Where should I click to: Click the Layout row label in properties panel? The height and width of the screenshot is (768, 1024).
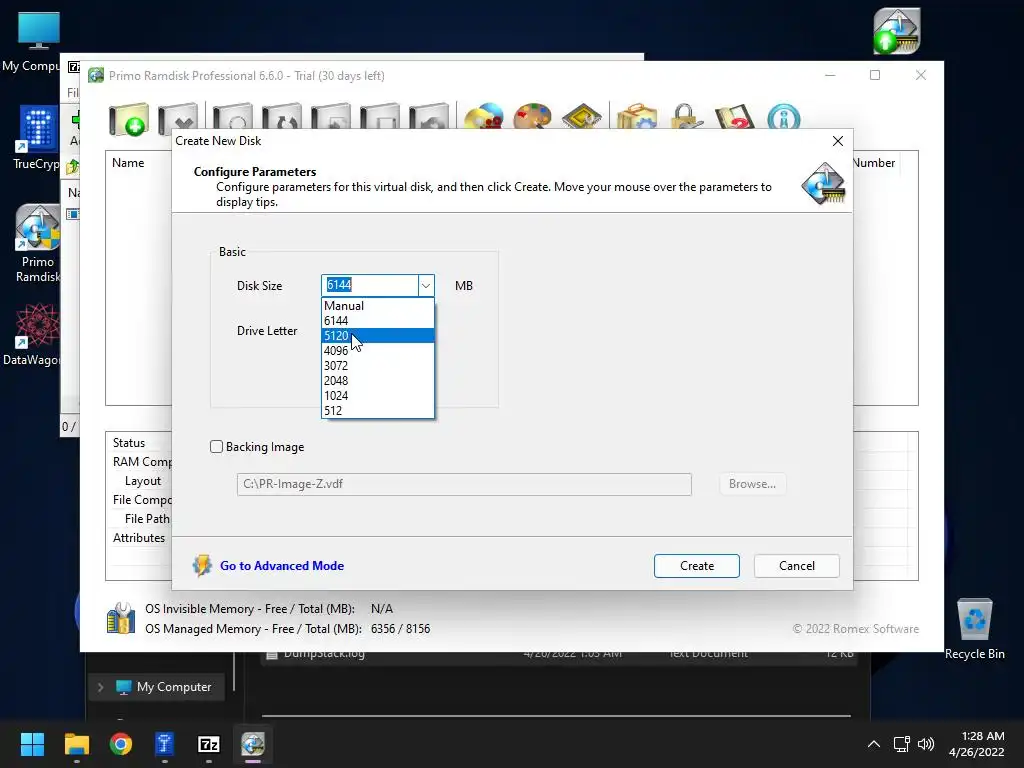pyautogui.click(x=142, y=481)
